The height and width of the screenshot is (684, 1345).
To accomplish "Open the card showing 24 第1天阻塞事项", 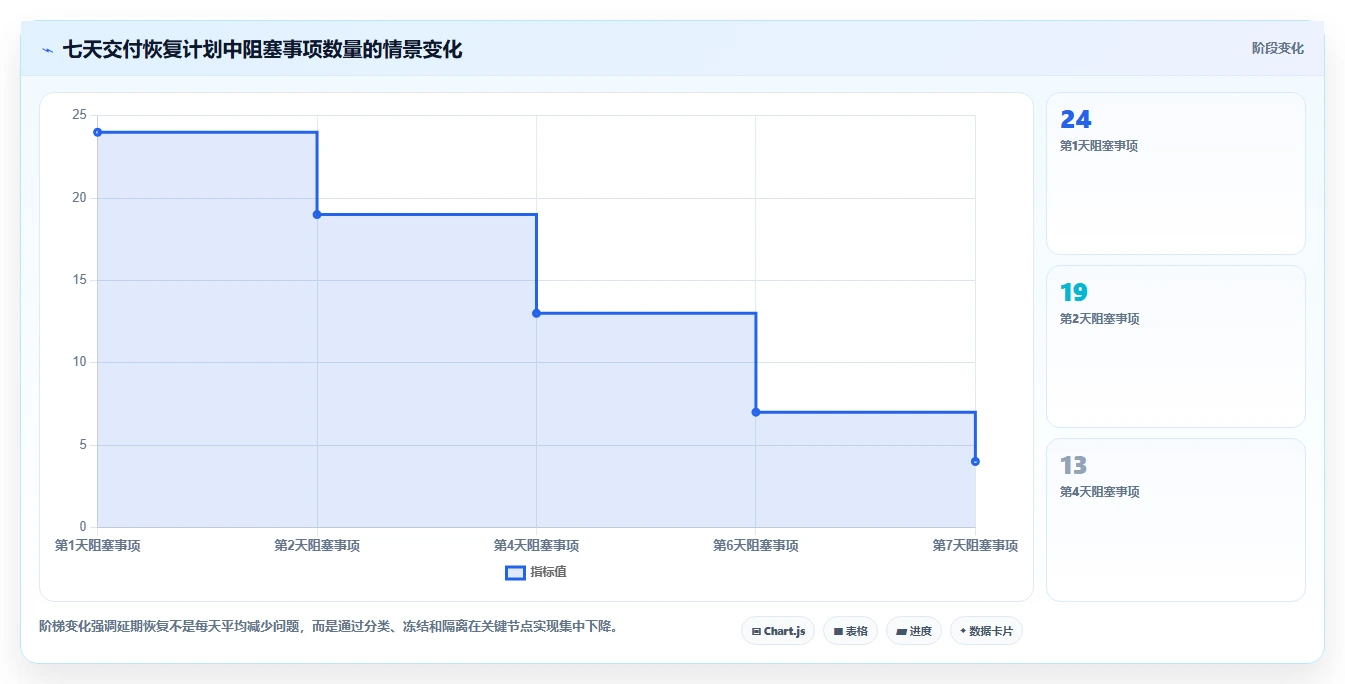I will click(x=1176, y=174).
